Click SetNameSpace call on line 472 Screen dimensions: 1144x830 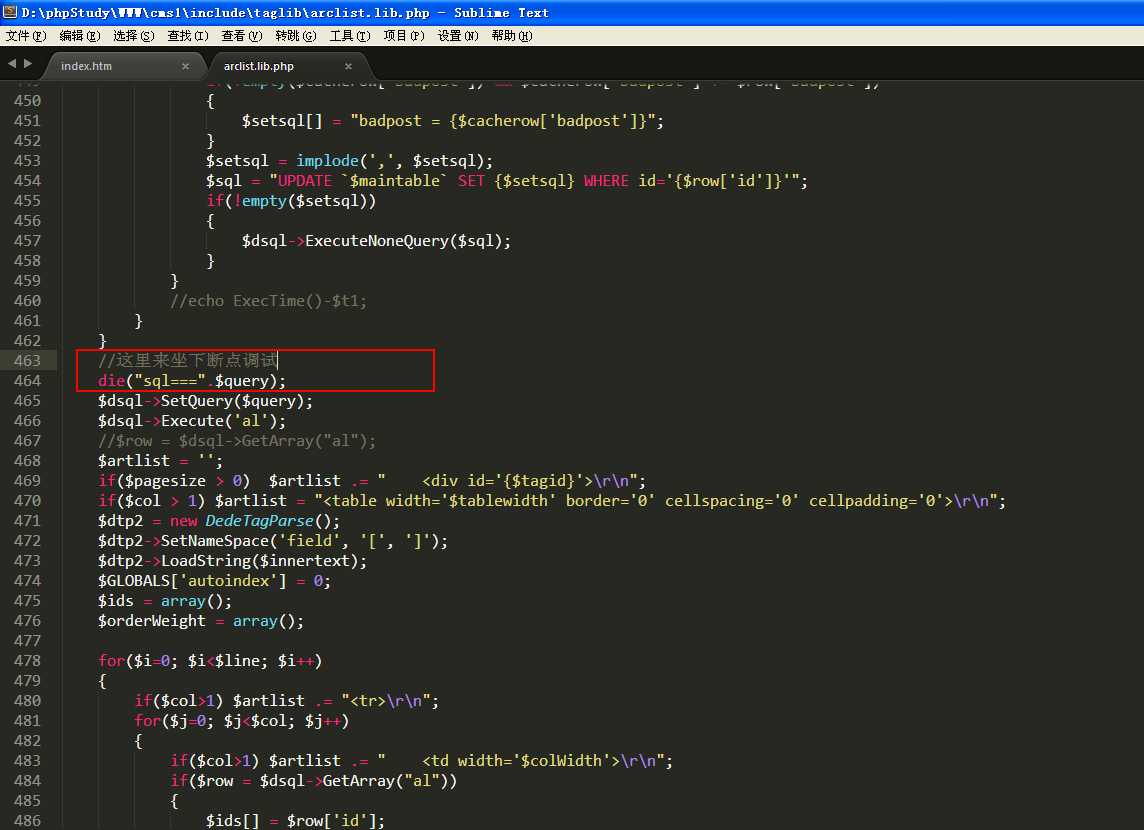[x=273, y=540]
